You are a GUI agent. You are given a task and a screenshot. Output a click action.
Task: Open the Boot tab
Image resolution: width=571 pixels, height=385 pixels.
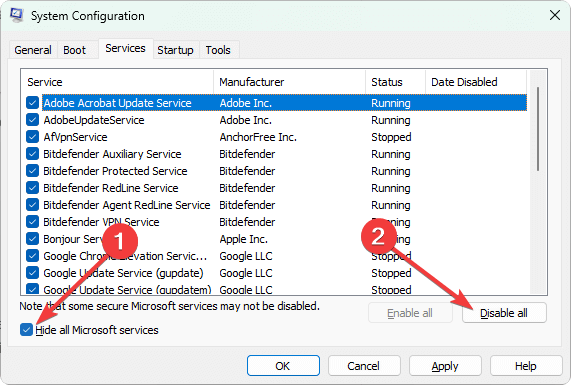[x=75, y=50]
